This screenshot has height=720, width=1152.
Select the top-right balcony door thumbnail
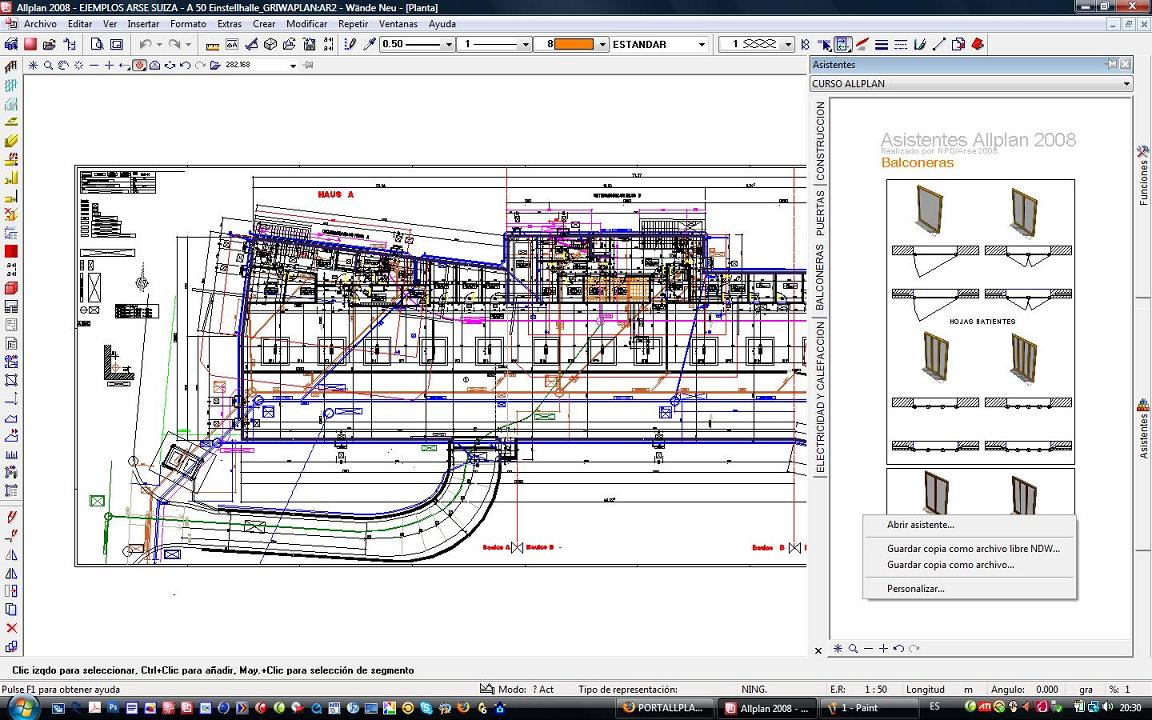click(1024, 212)
